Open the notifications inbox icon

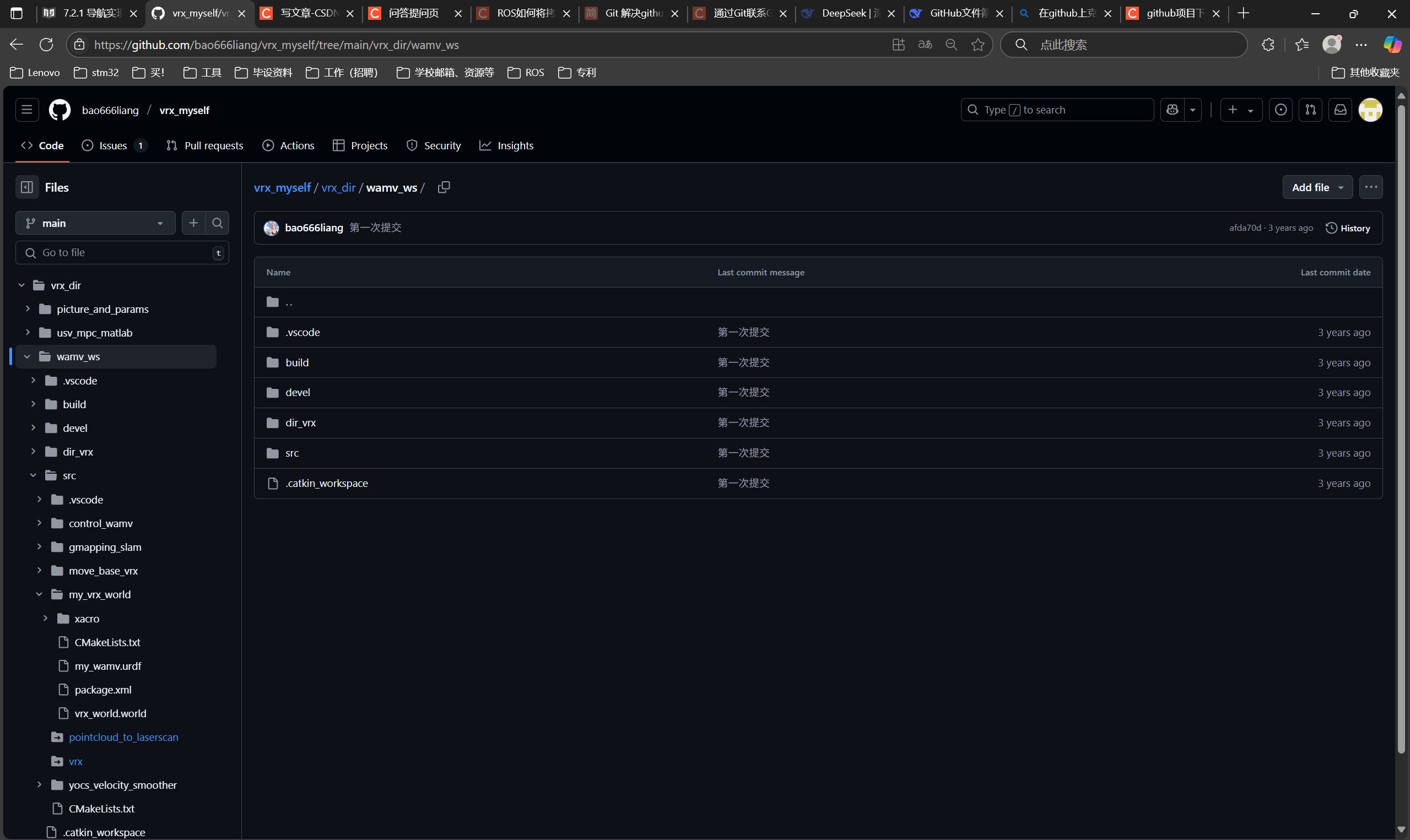point(1341,110)
